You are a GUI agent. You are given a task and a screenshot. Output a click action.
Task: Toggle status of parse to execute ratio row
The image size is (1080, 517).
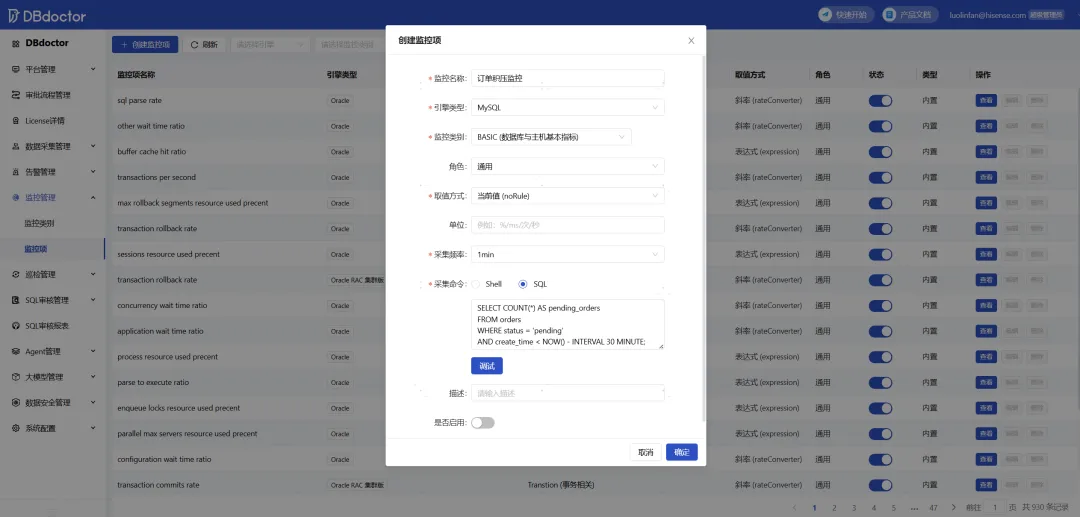point(880,383)
